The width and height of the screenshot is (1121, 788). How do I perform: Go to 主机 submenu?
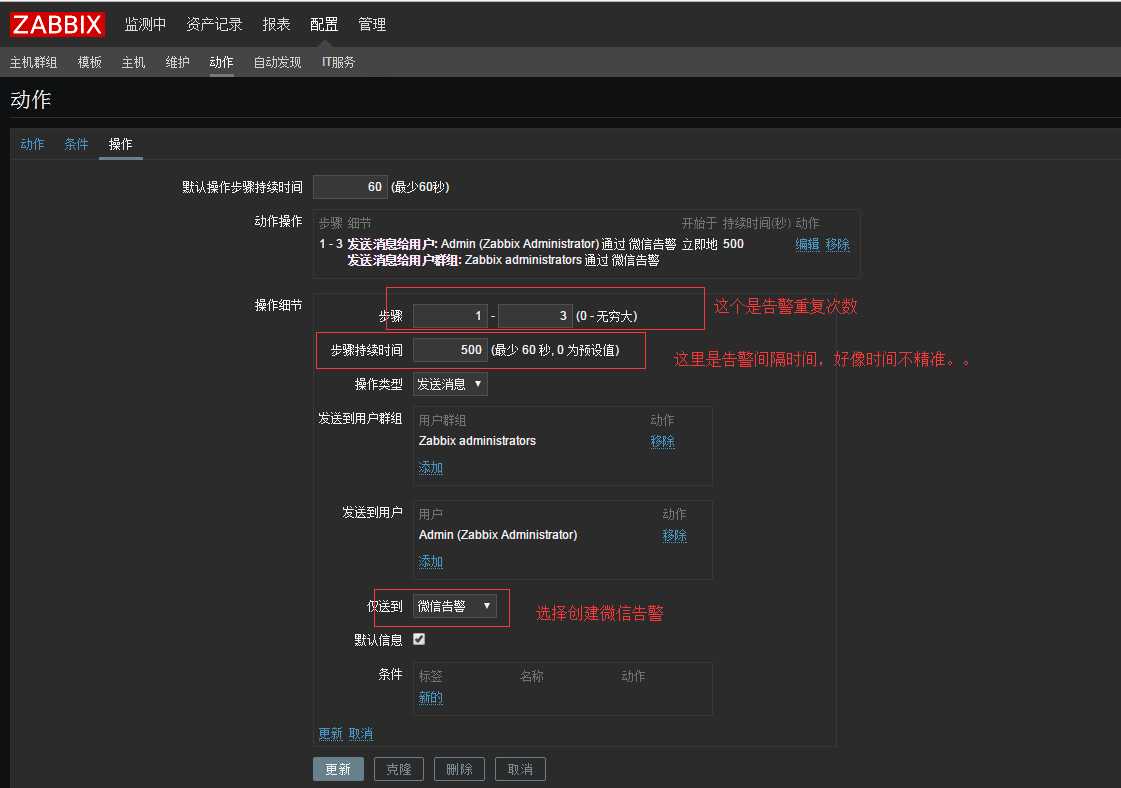[x=133, y=62]
